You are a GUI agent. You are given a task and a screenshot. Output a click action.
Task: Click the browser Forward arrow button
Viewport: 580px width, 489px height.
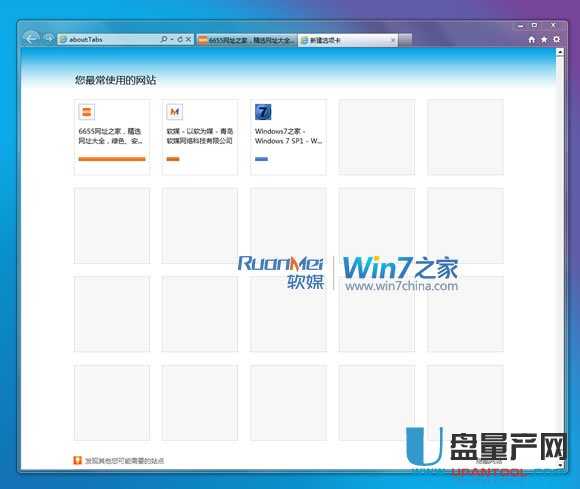pyautogui.click(x=48, y=38)
